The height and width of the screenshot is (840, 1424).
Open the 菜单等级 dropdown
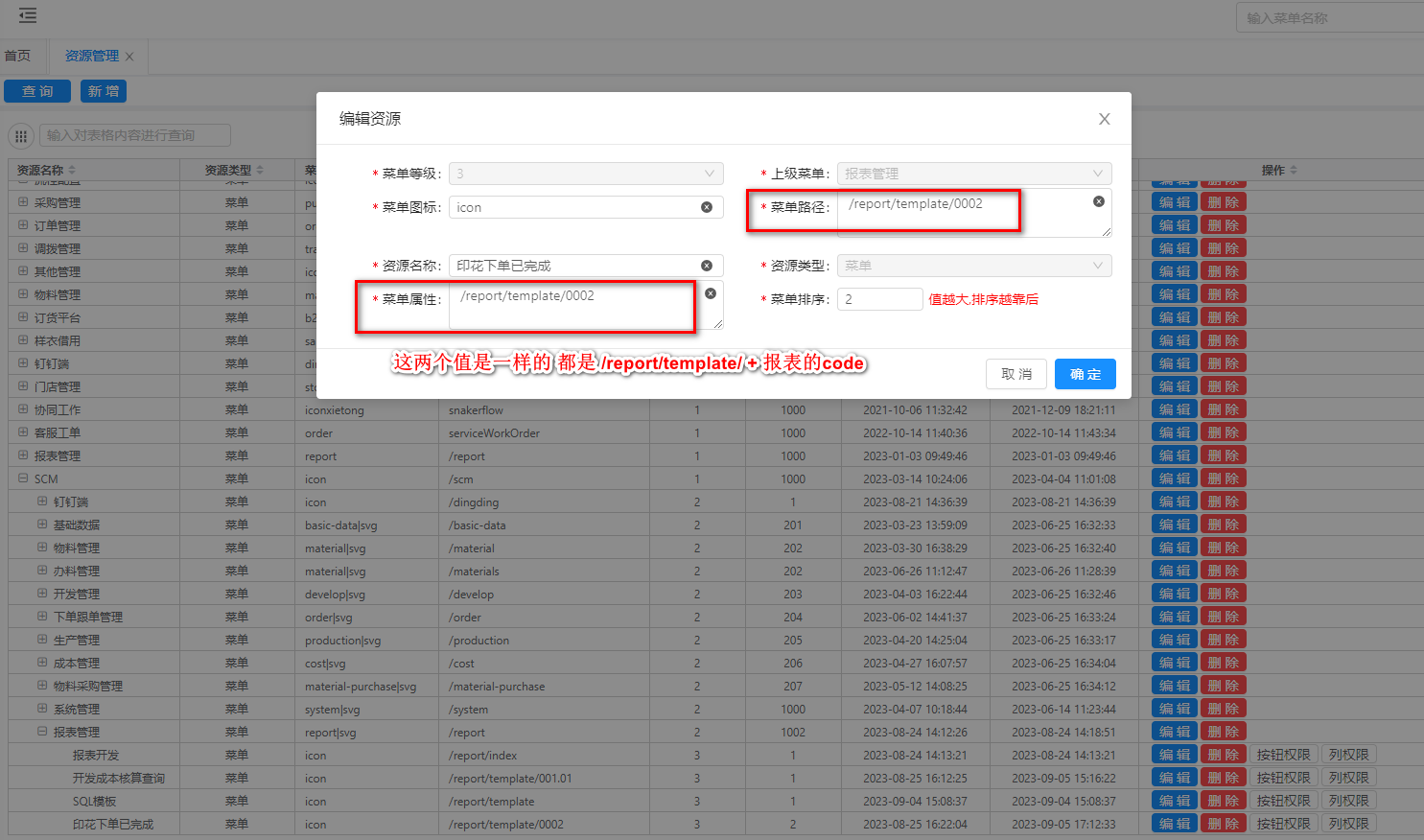coord(586,174)
